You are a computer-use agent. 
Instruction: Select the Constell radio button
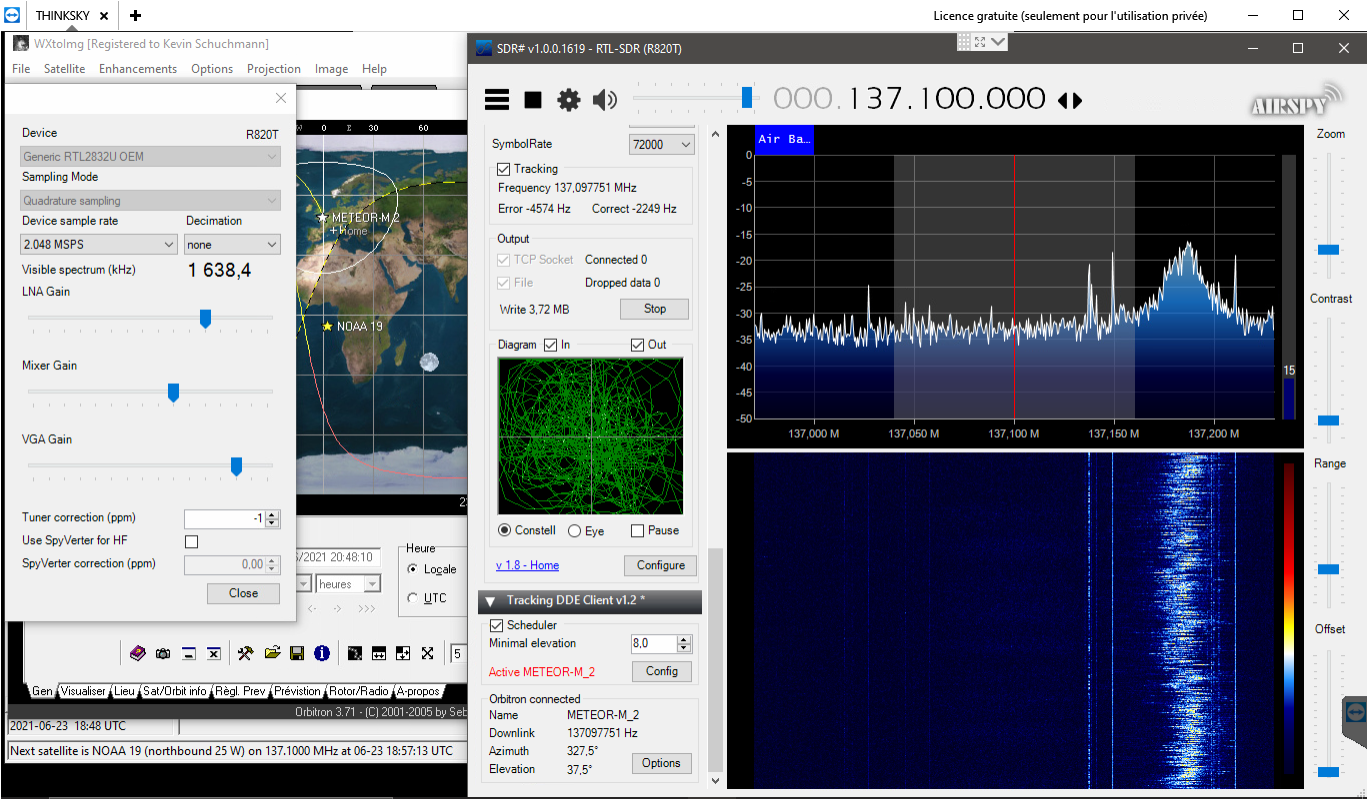pos(505,530)
